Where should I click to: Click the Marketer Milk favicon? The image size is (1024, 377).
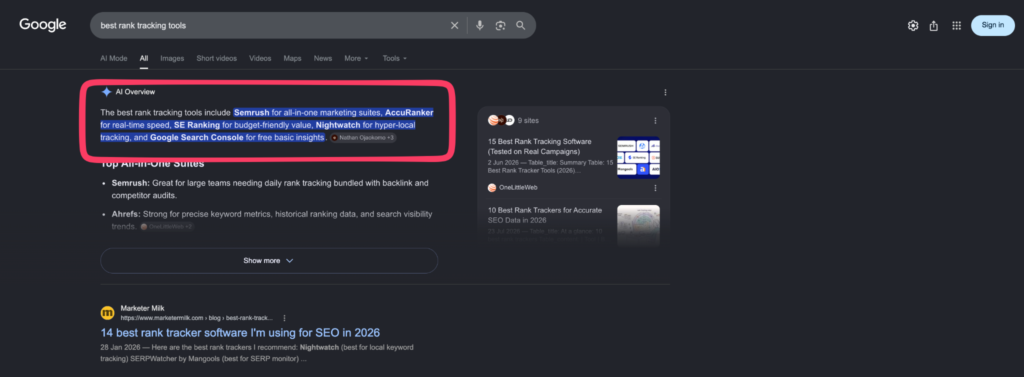pyautogui.click(x=107, y=313)
